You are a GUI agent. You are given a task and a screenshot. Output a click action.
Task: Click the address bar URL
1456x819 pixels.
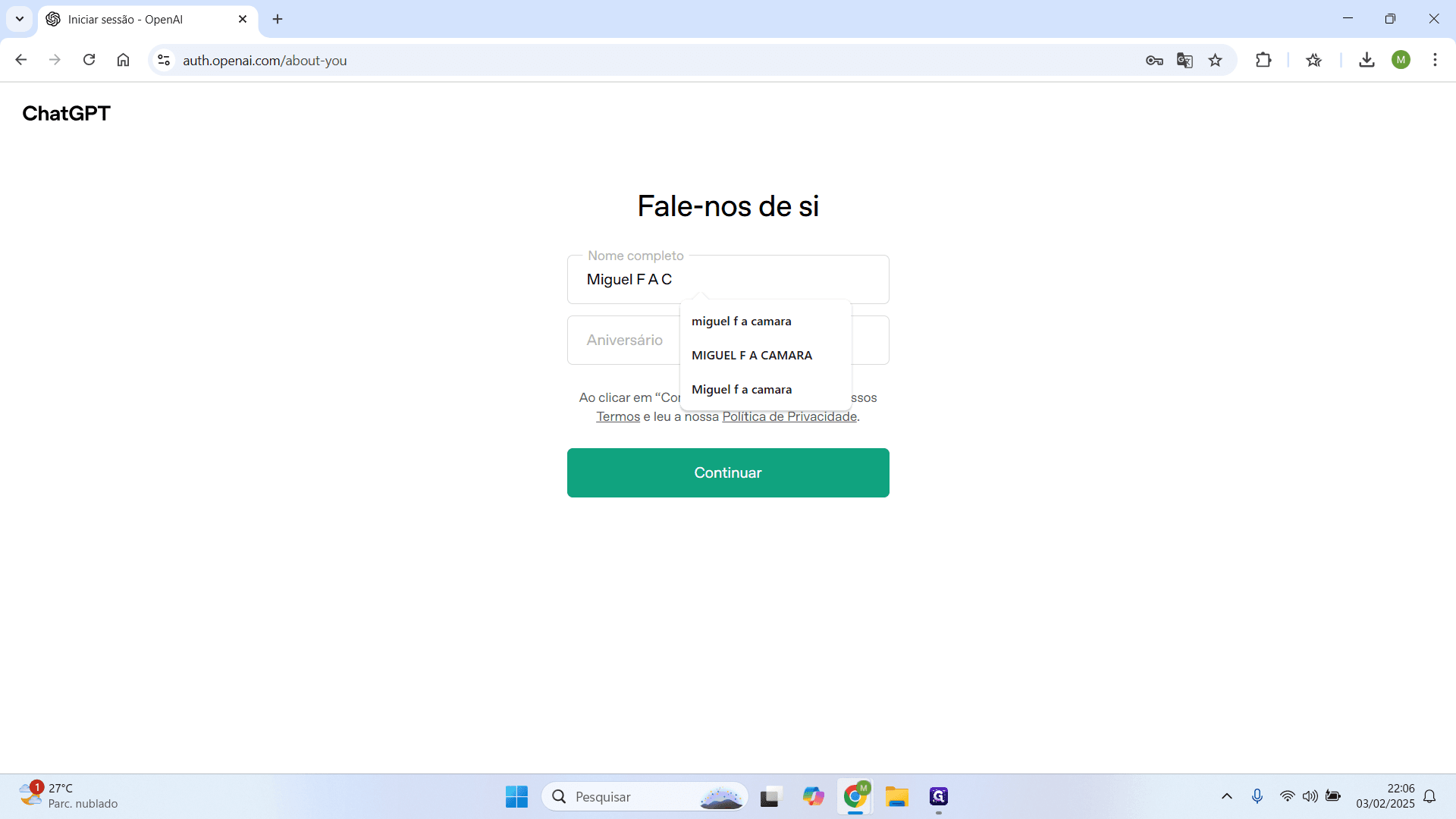(265, 60)
